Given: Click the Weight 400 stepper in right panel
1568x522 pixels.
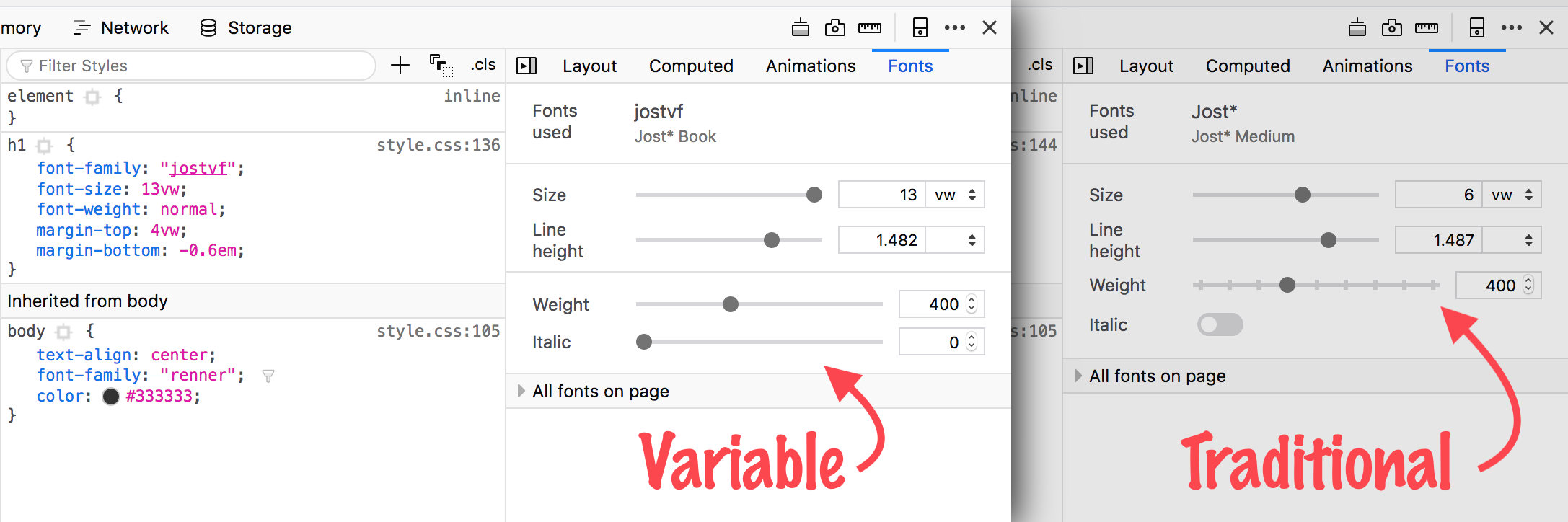Looking at the screenshot, I should click(x=1528, y=285).
